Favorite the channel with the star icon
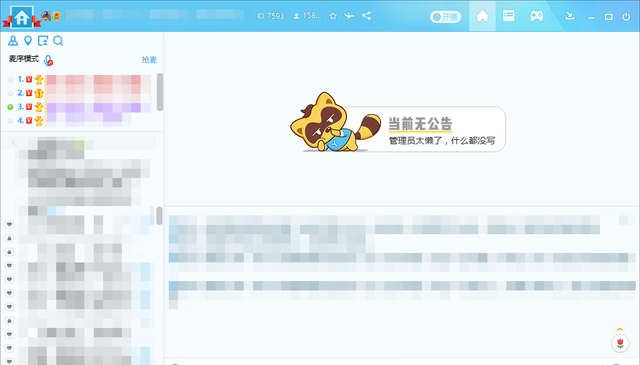Screen dimensions: 640x365 [x=333, y=16]
